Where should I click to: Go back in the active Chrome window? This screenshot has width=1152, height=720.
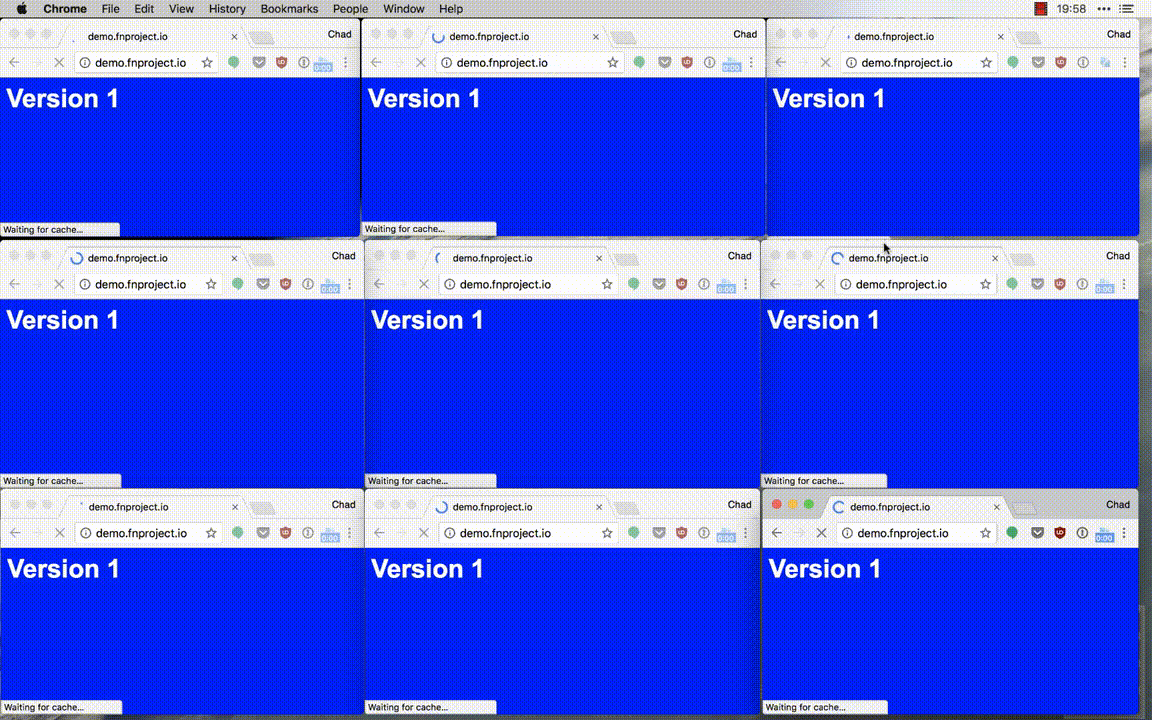pos(777,533)
